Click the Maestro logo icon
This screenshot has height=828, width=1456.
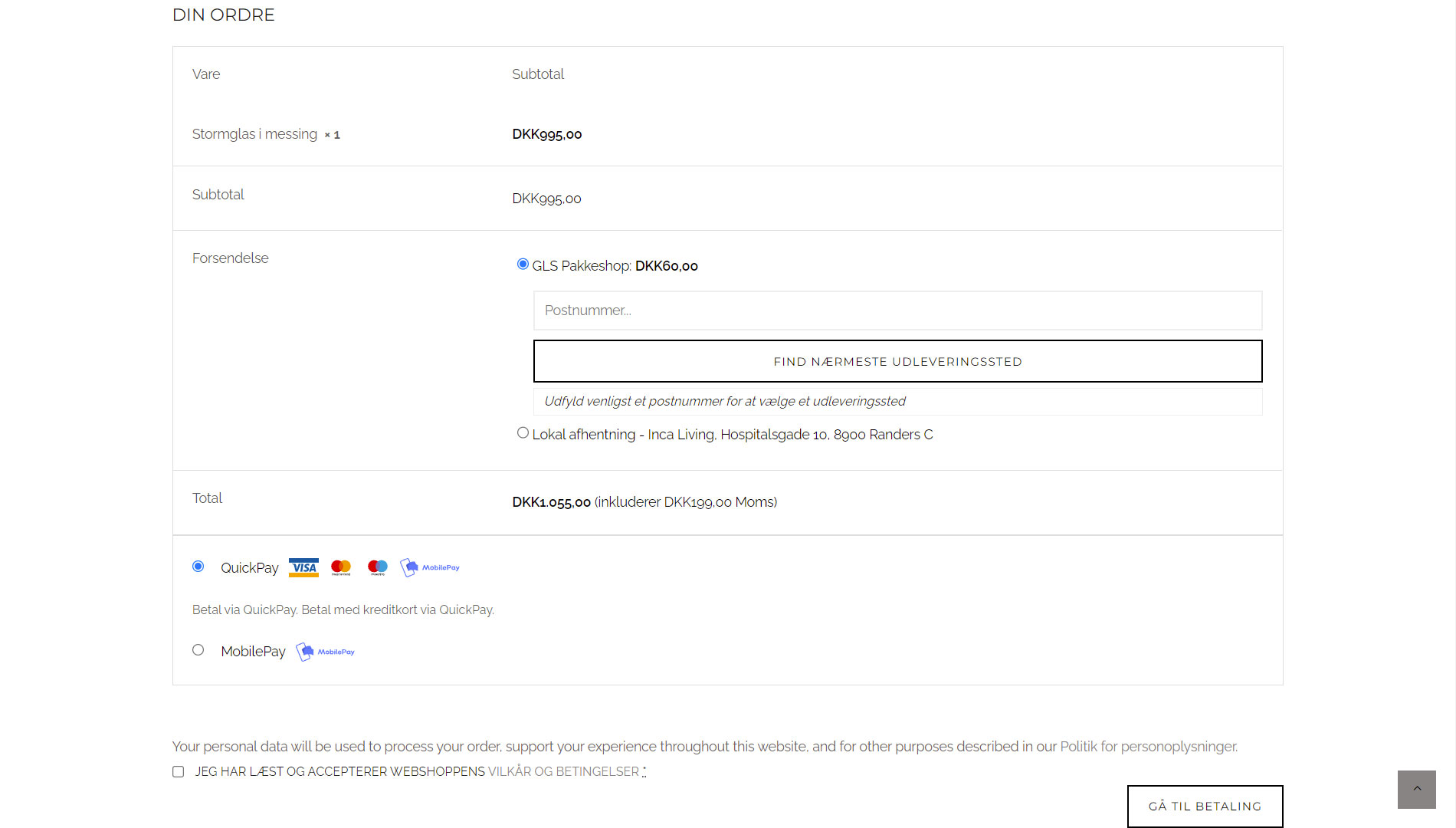378,567
